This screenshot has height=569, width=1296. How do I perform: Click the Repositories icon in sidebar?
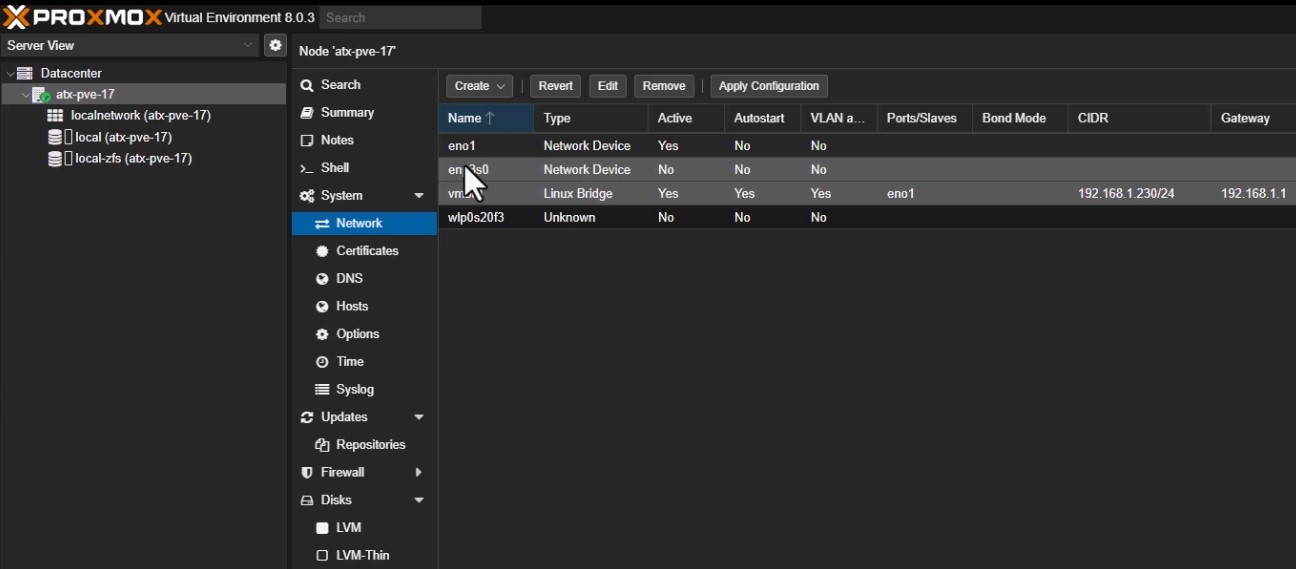[x=322, y=445]
